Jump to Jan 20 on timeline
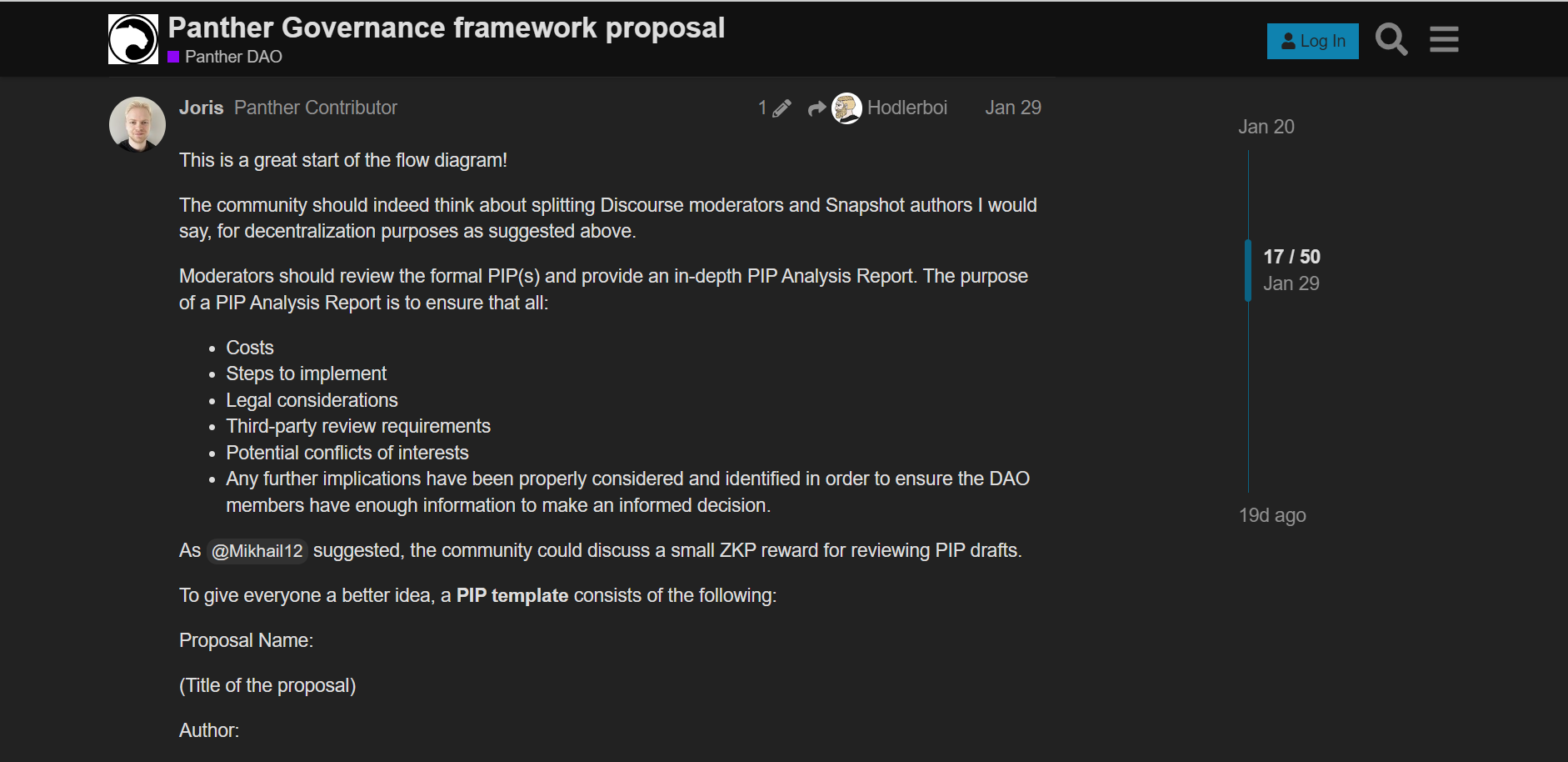The width and height of the screenshot is (1568, 762). point(1266,127)
